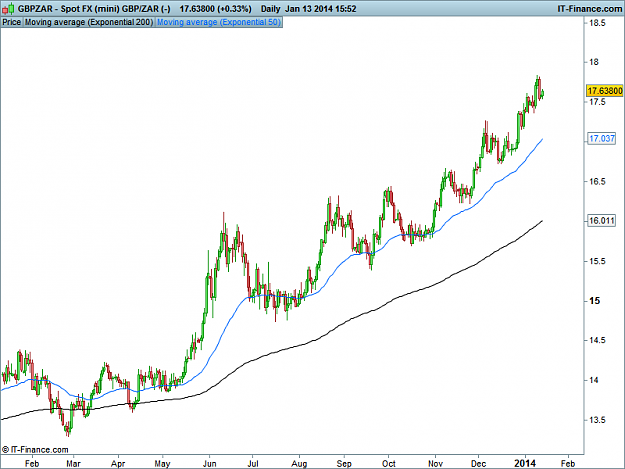Click the yellow 17.63800 price marker
The image size is (625, 469).
coord(605,91)
